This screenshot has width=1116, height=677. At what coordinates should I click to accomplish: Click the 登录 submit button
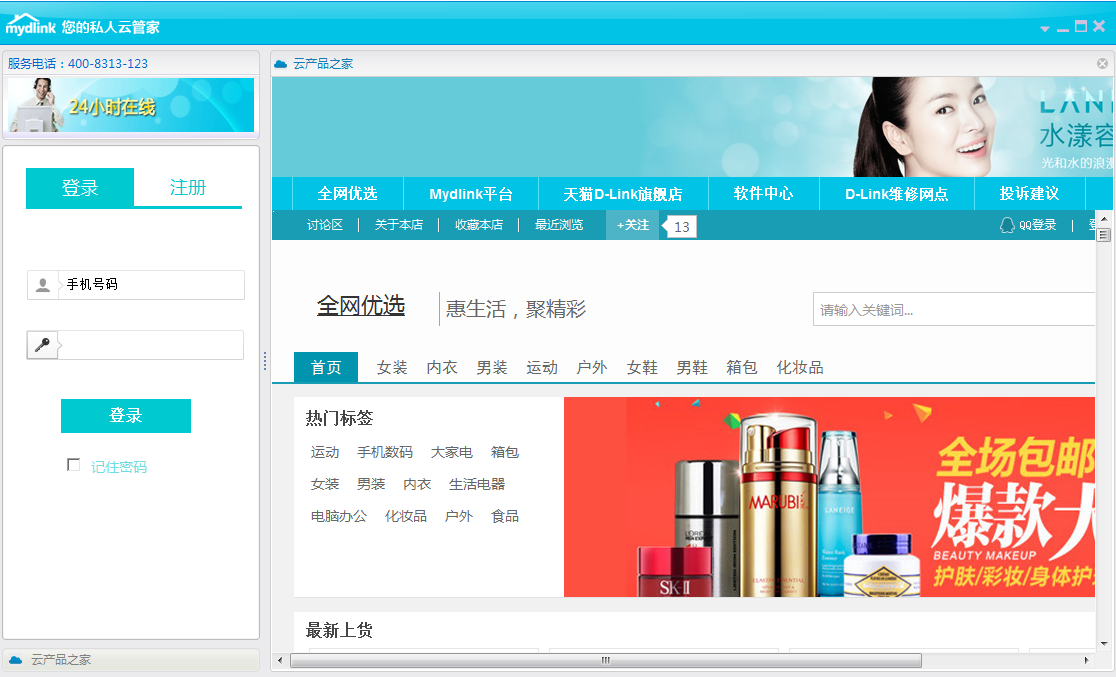[126, 416]
